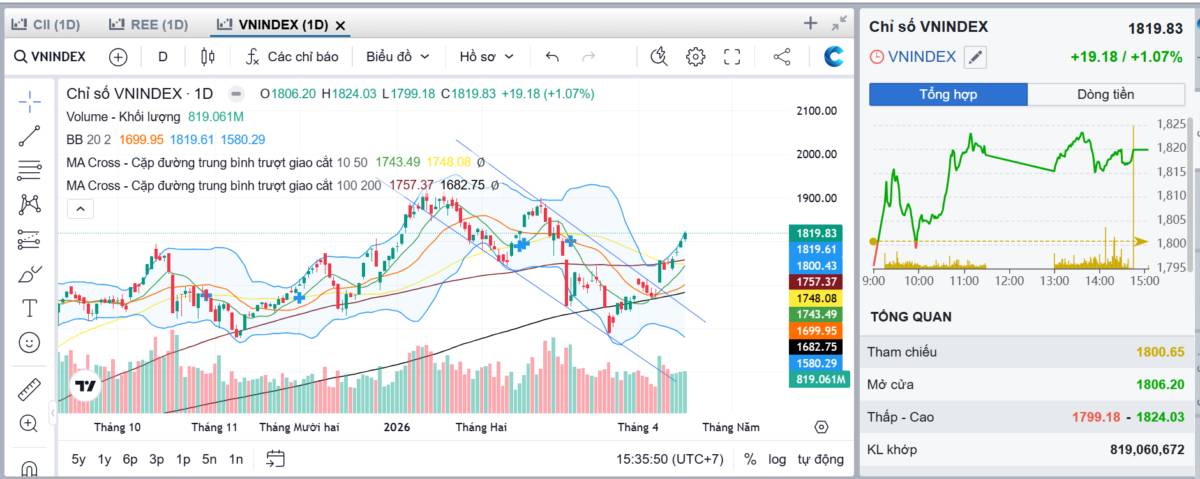This screenshot has width=1200, height=479.
Task: Click the yellow 1748.08 price axis label
Action: [818, 298]
